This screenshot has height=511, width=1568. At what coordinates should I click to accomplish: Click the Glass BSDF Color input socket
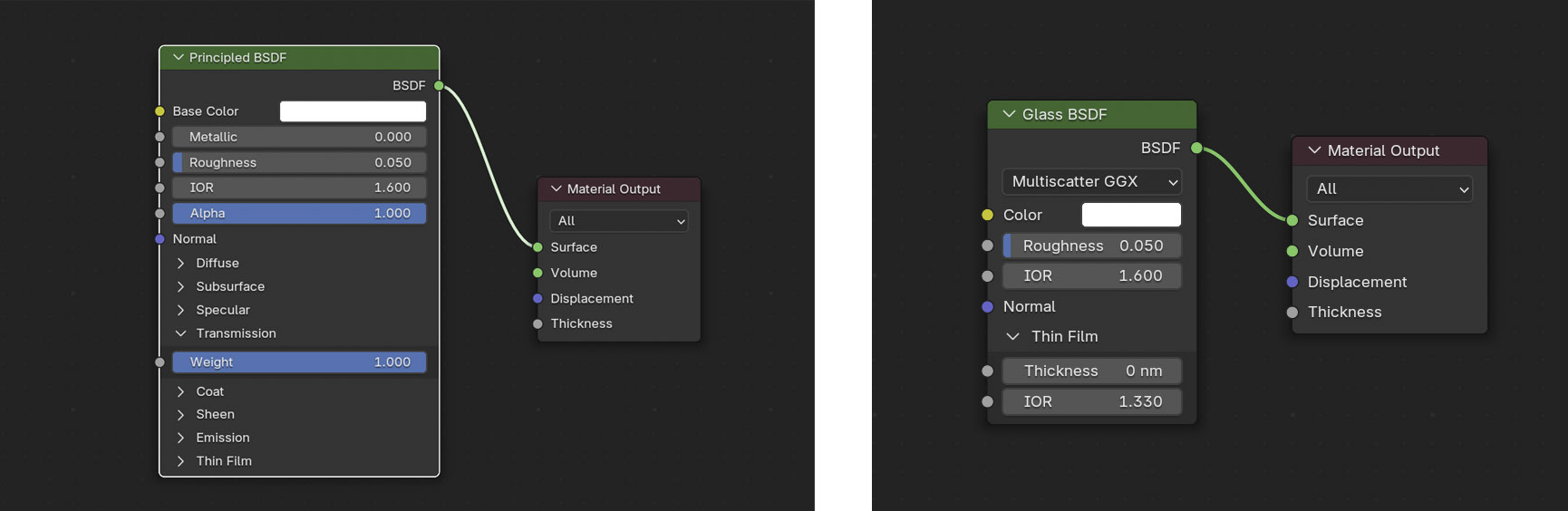988,215
